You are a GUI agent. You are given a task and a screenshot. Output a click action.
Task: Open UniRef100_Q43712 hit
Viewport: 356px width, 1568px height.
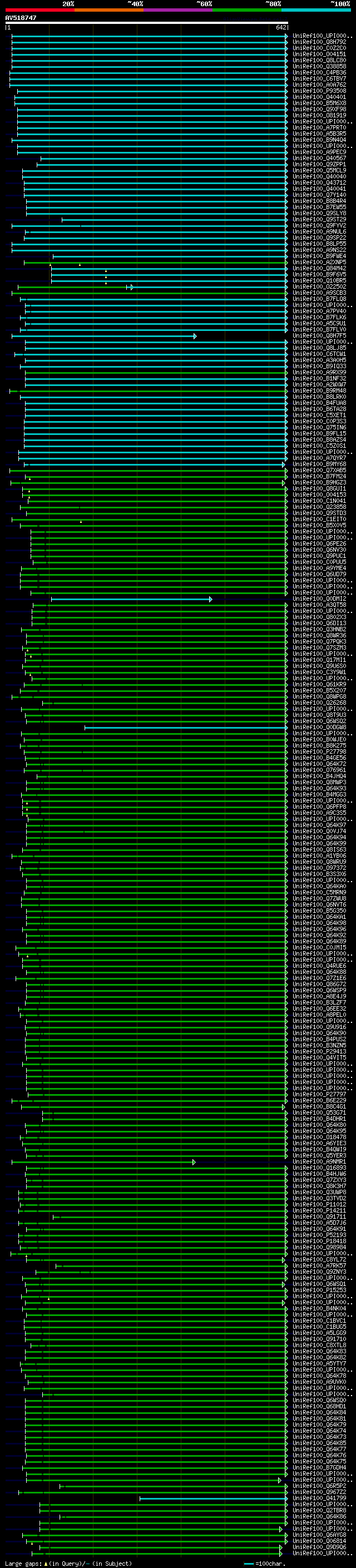[x=319, y=182]
